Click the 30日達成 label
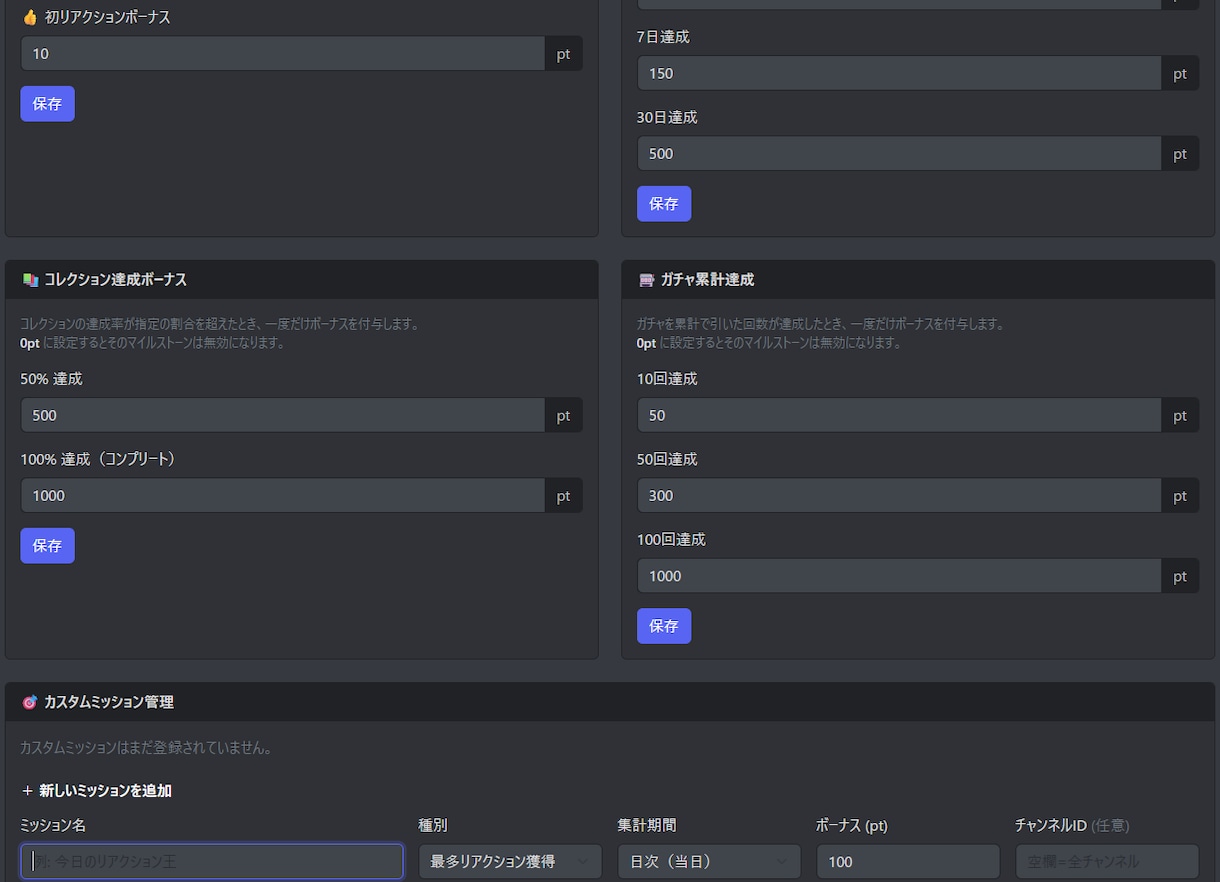1220x882 pixels. click(x=667, y=117)
